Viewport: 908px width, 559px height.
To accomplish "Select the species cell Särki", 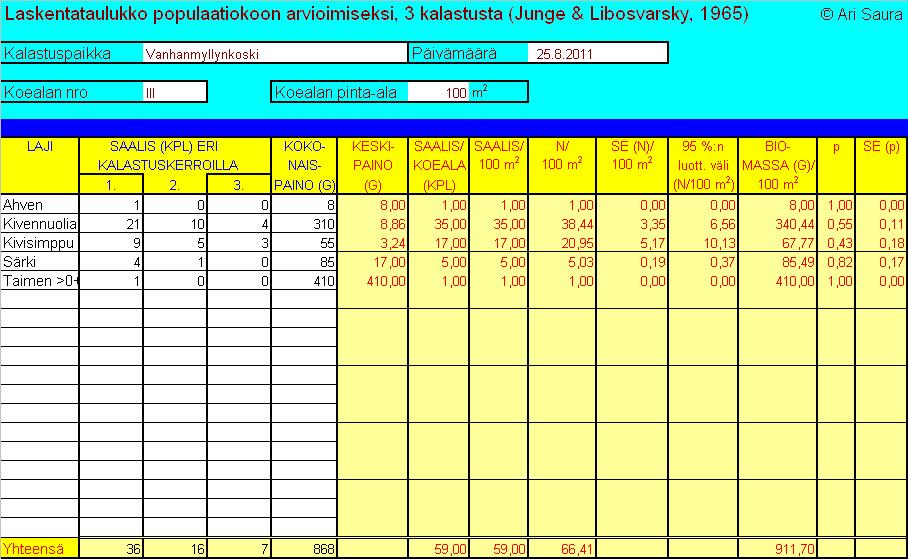I will (x=40, y=262).
